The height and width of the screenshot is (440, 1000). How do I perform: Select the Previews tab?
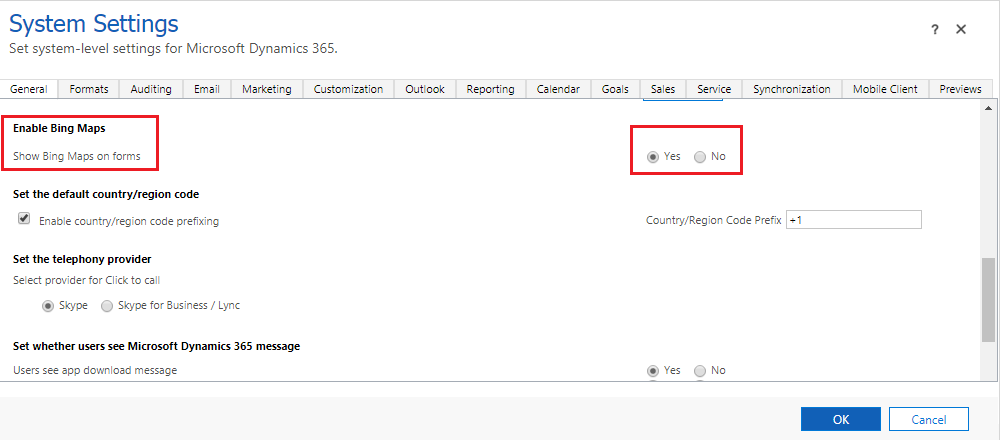960,89
